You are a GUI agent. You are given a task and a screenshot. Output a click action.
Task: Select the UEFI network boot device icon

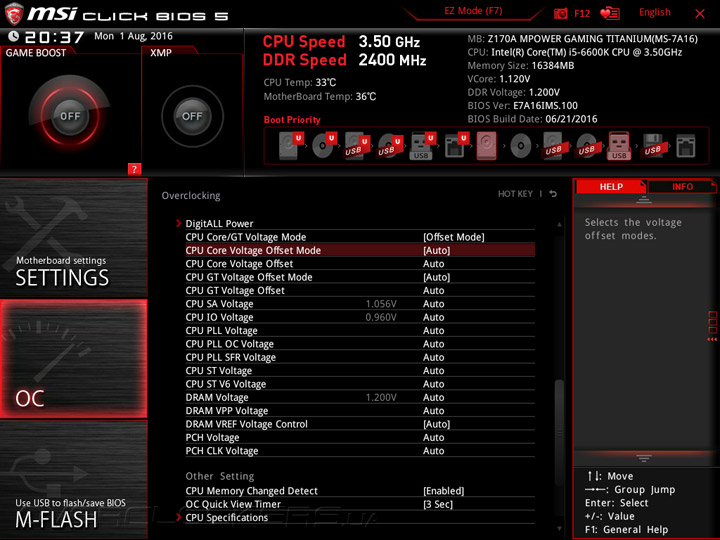[456, 146]
